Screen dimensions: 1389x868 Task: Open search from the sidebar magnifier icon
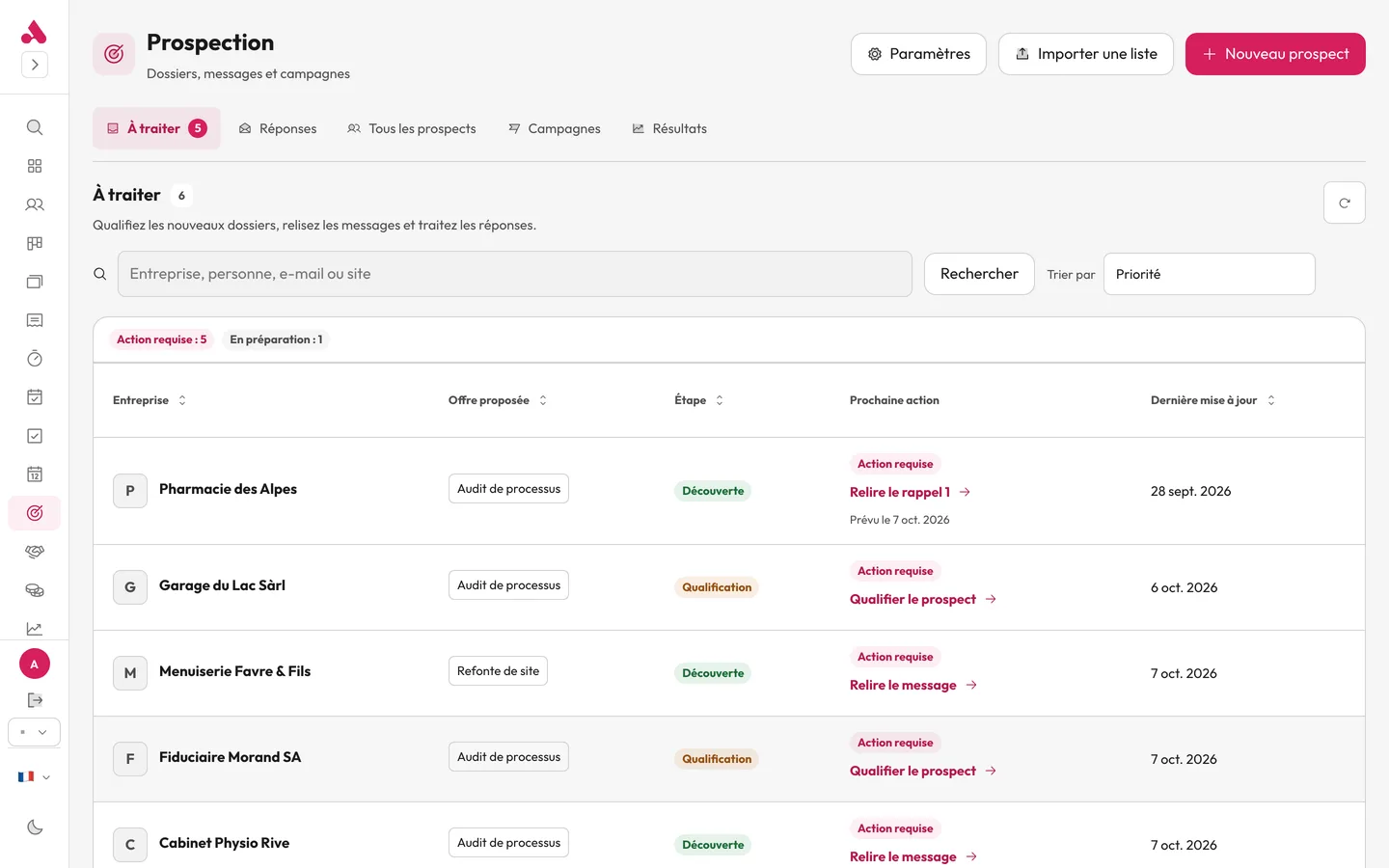point(35,127)
